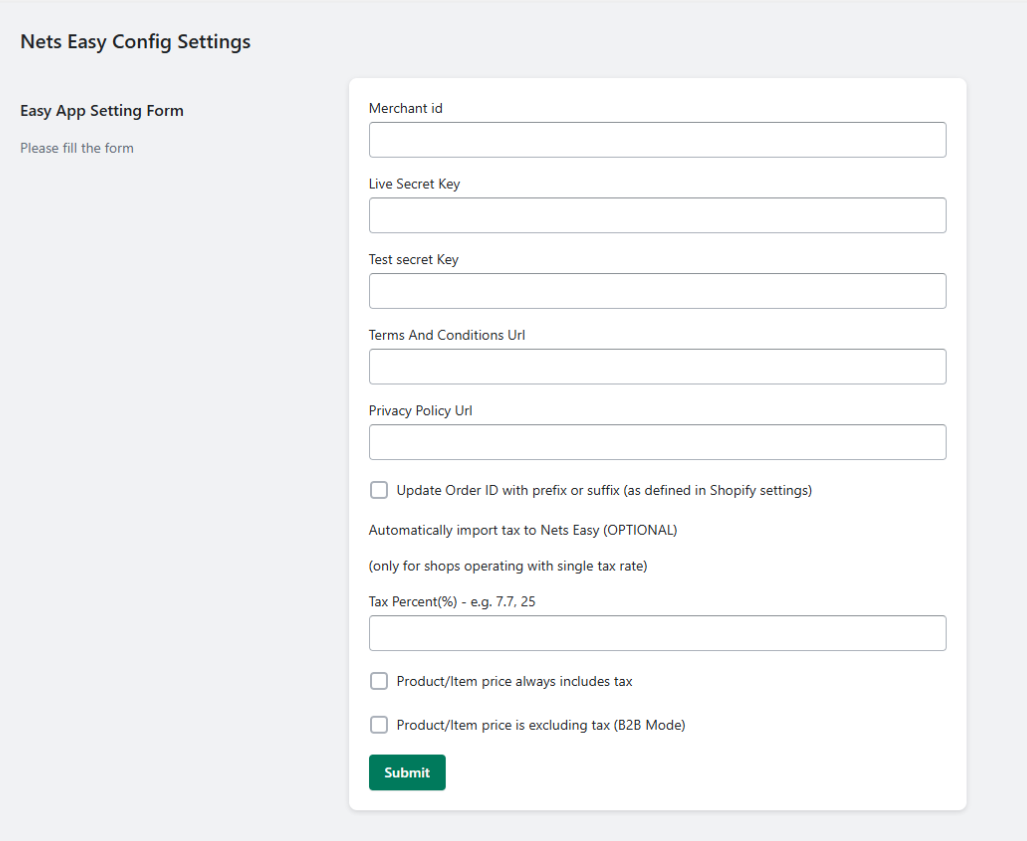Enable Update Order ID with prefix or suffix
Viewport: 1027px width, 841px height.
pos(379,490)
